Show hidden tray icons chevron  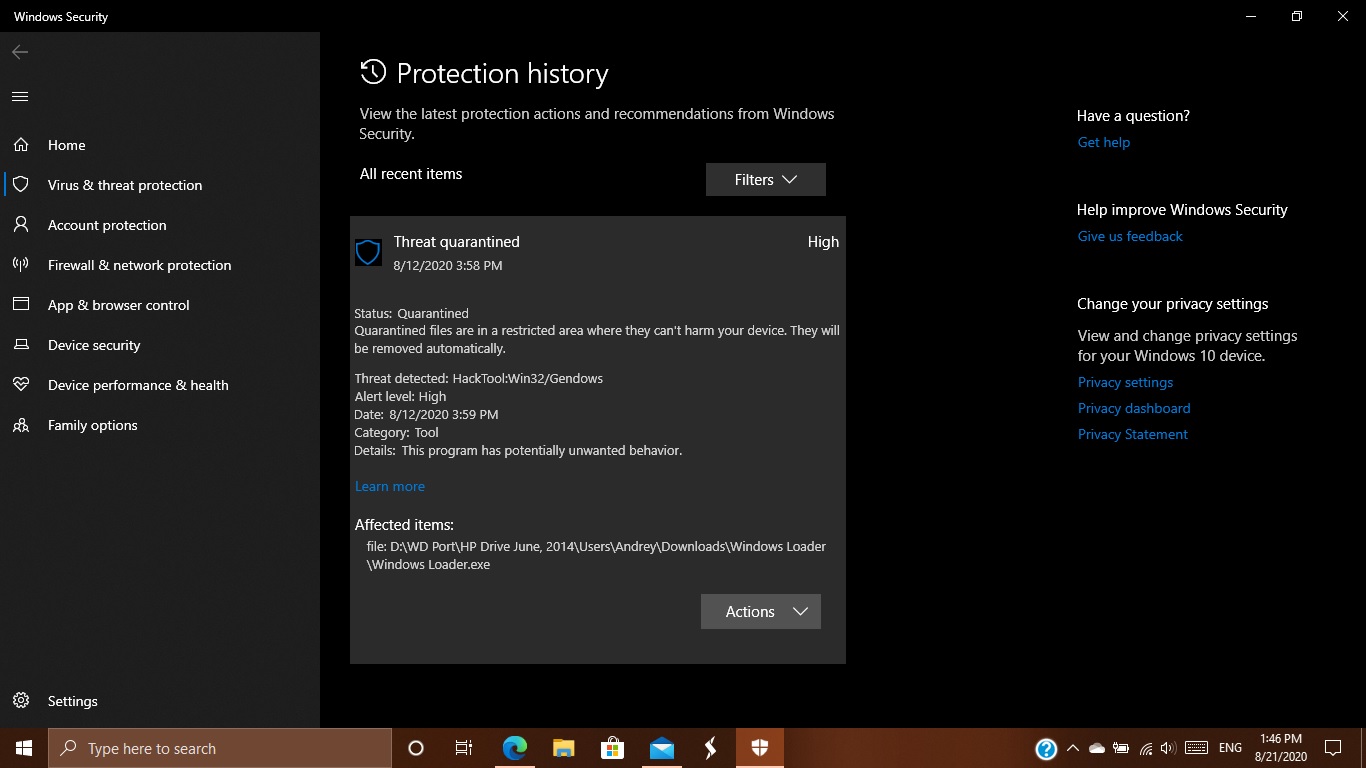point(1073,748)
